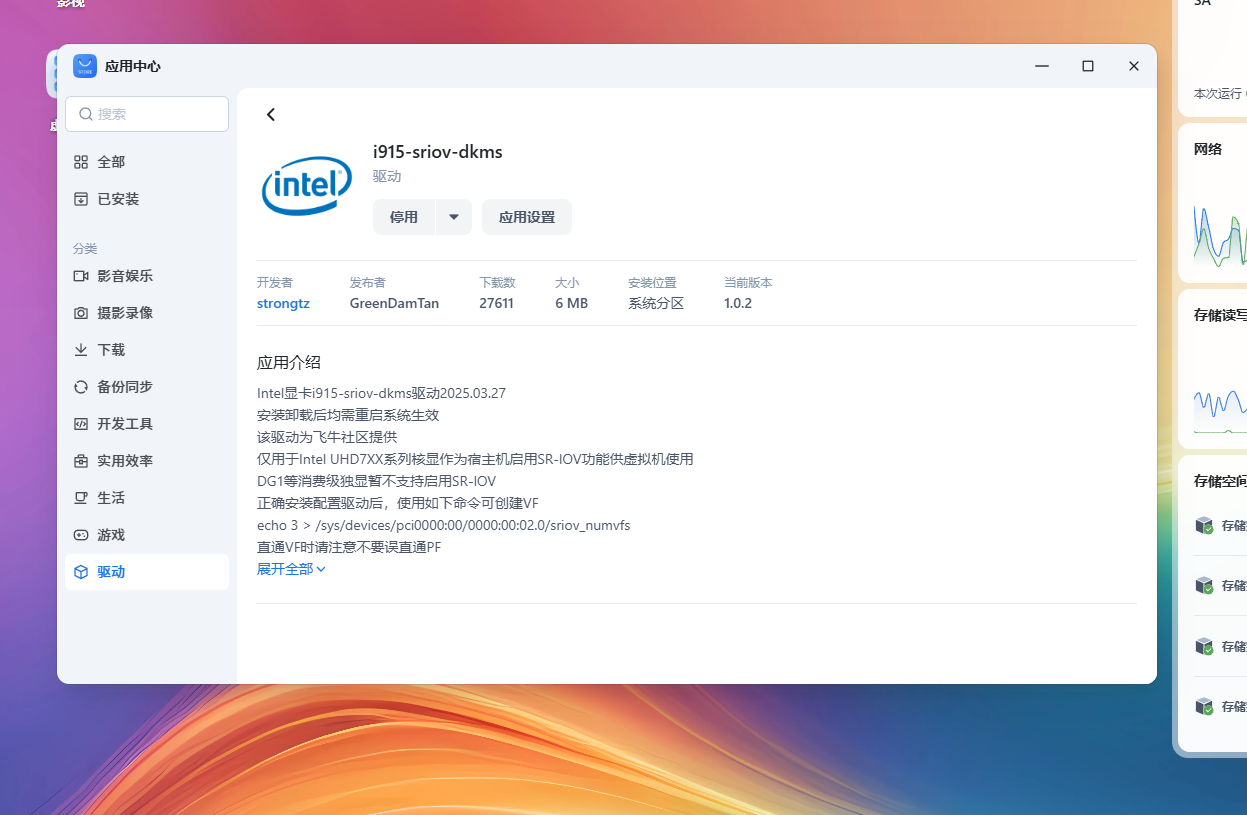
Task: Open 应用设置
Action: (x=527, y=217)
